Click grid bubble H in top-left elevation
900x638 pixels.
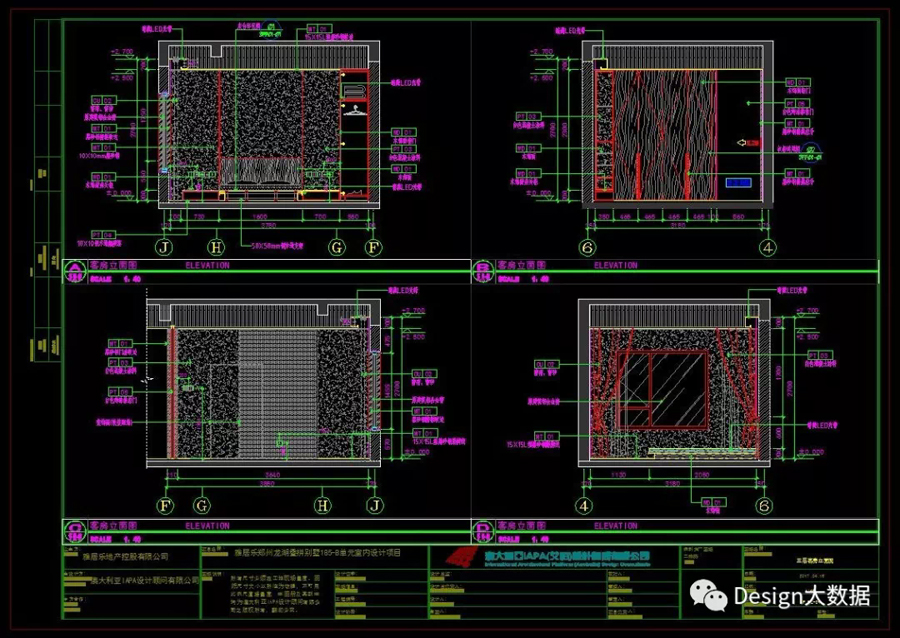[x=215, y=246]
